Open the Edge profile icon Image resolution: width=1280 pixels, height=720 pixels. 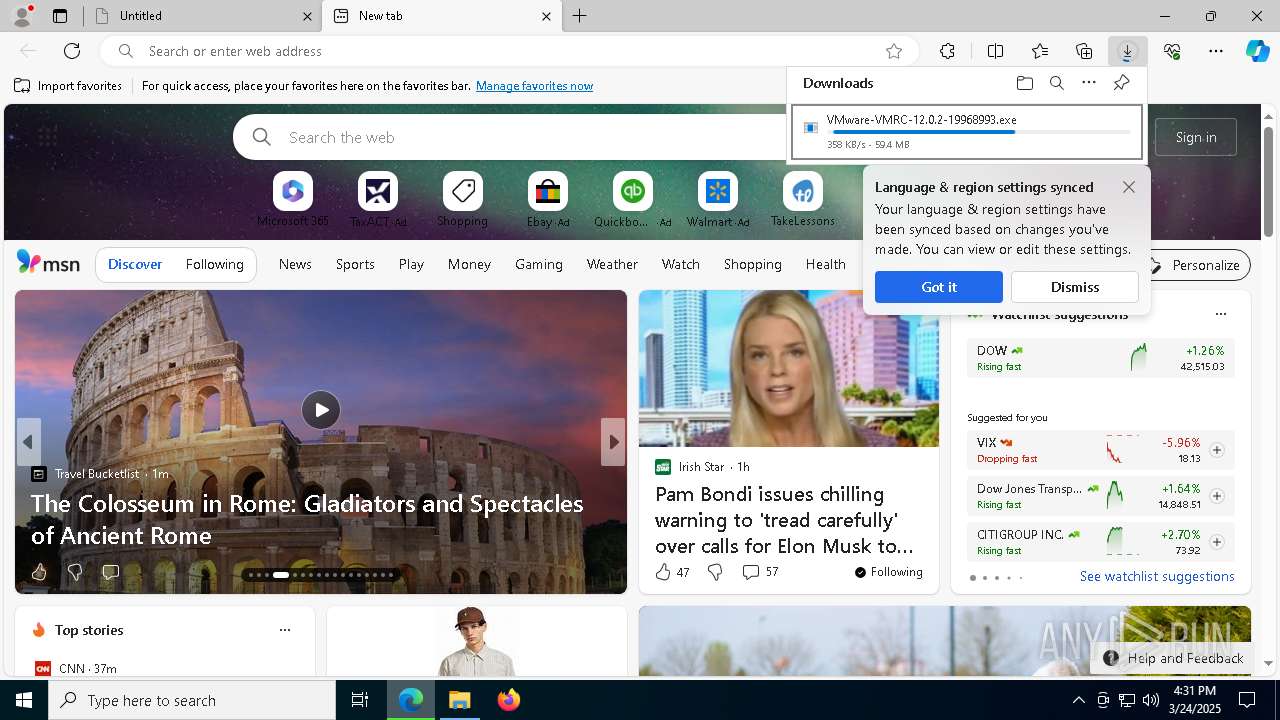click(21, 16)
